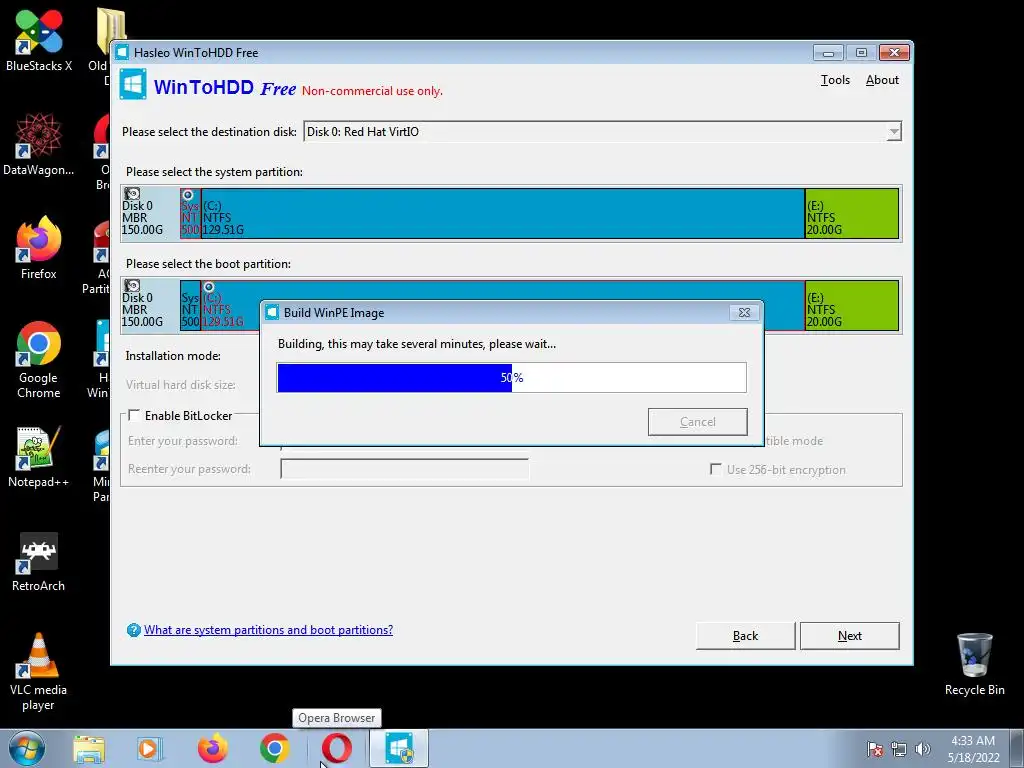Open the Notepad++ desktop shortcut
Viewport: 1024px width, 768px height.
click(x=39, y=456)
